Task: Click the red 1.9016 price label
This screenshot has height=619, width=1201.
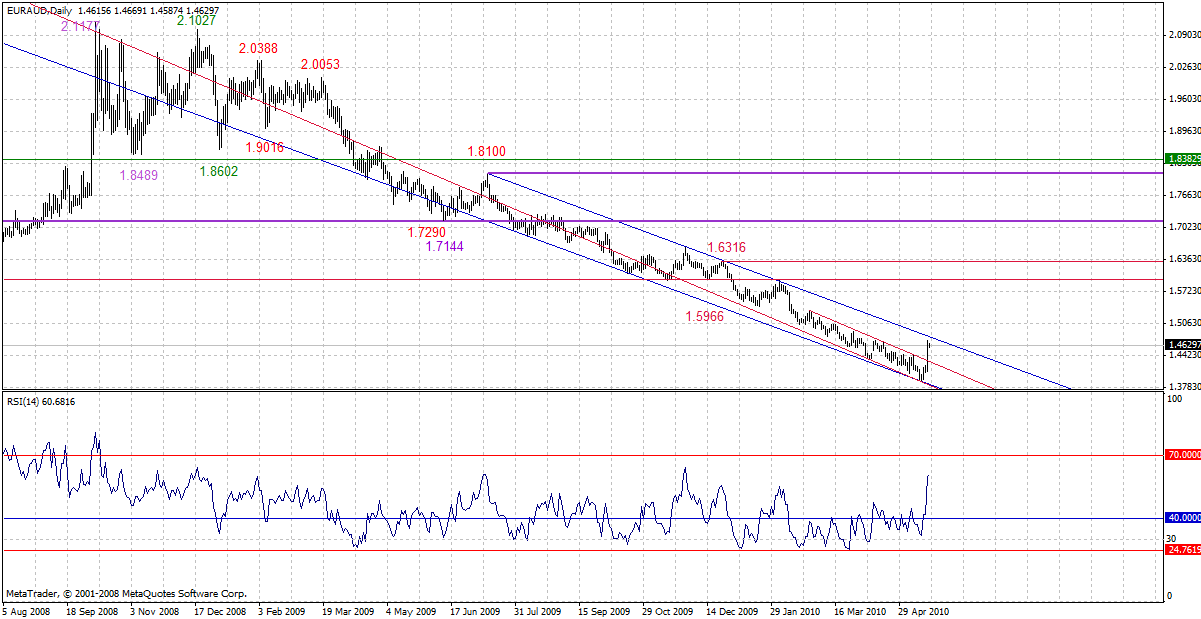Action: coord(264,147)
